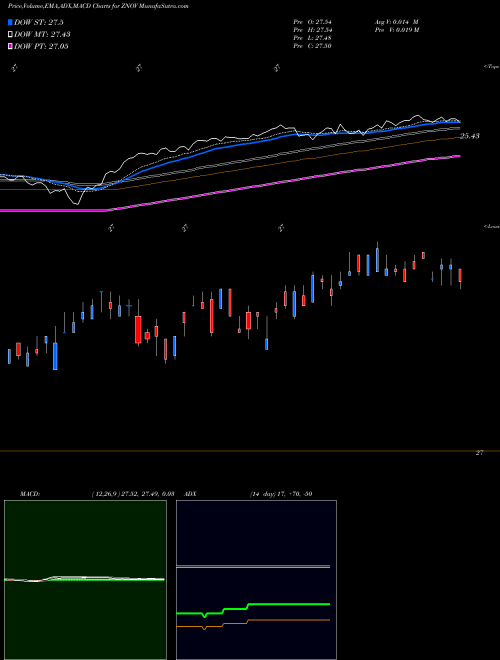This screenshot has height=660, width=500.
Task: Click the ADX (14 day) values text
Action: pyautogui.click(x=281, y=494)
